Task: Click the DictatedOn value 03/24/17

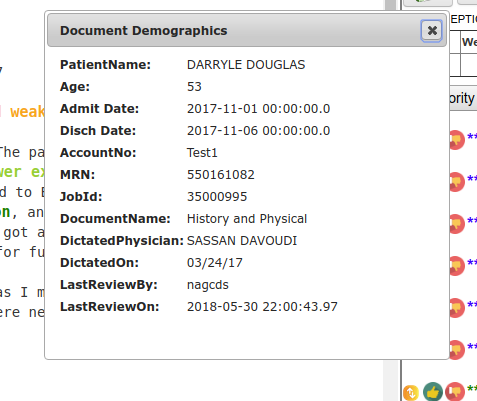Action: [215, 263]
